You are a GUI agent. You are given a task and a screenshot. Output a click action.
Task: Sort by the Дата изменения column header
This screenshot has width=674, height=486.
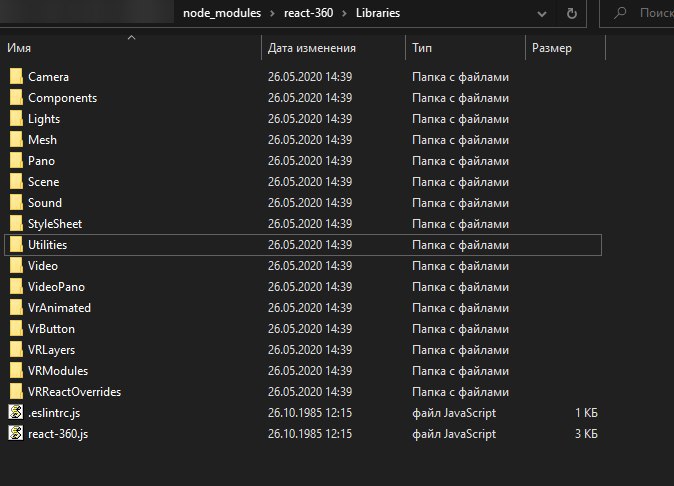[x=334, y=48]
